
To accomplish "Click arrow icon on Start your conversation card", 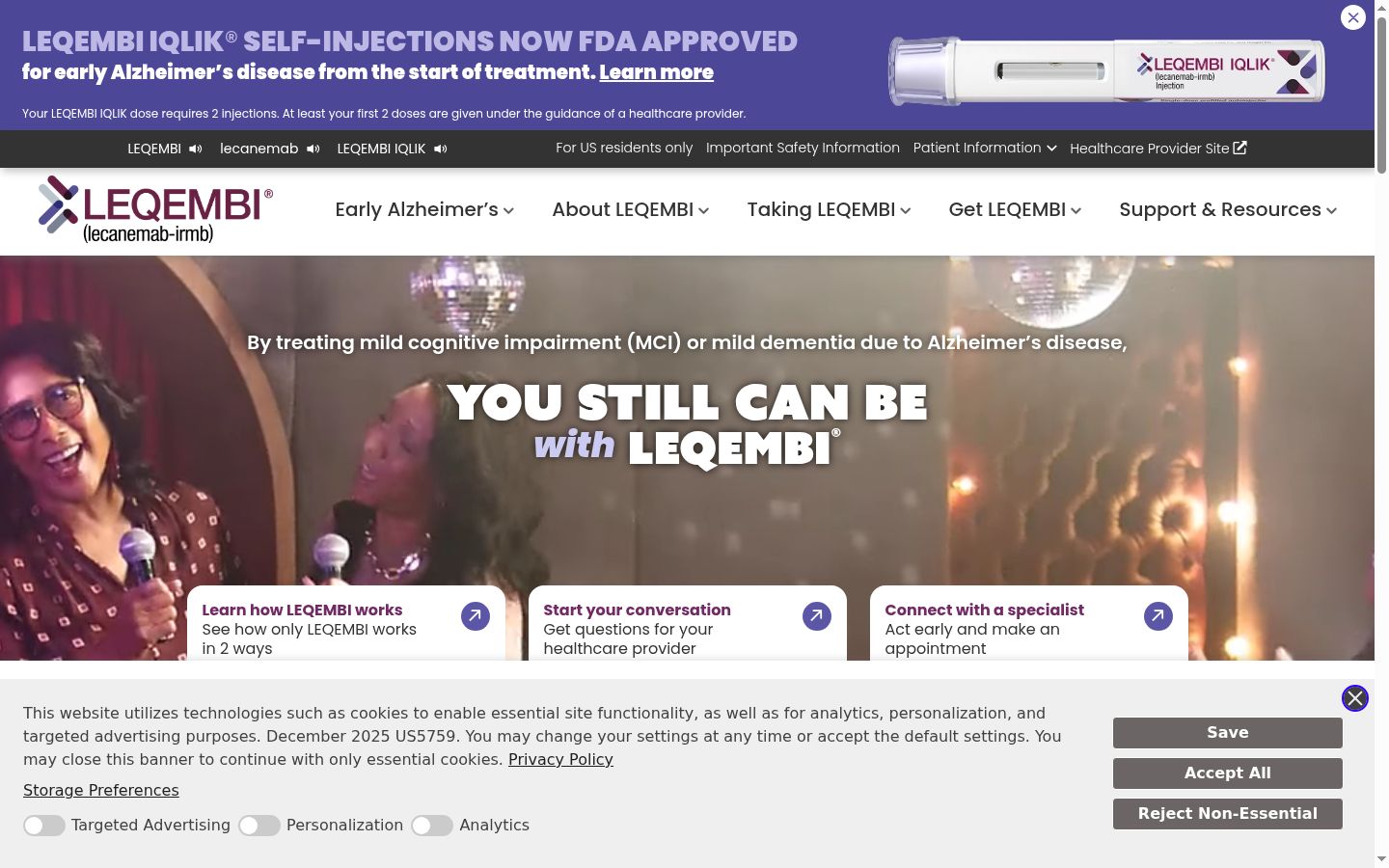I will click(817, 616).
